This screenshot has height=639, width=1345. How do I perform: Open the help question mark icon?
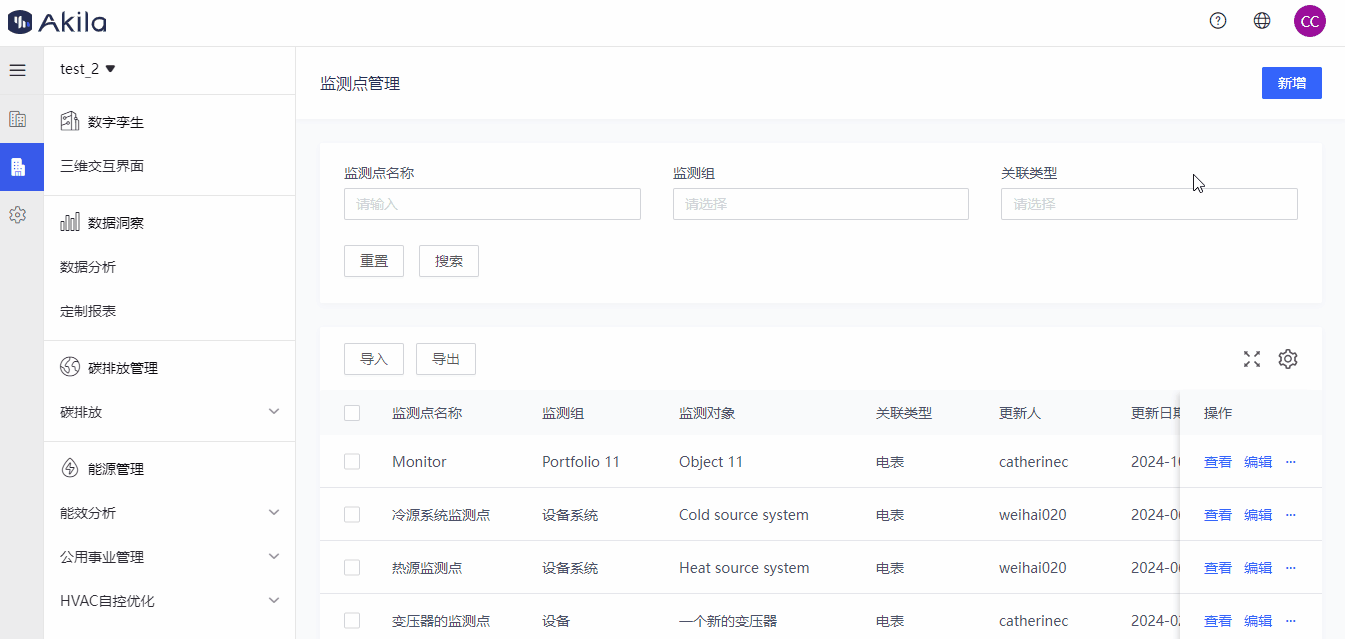[x=1217, y=21]
